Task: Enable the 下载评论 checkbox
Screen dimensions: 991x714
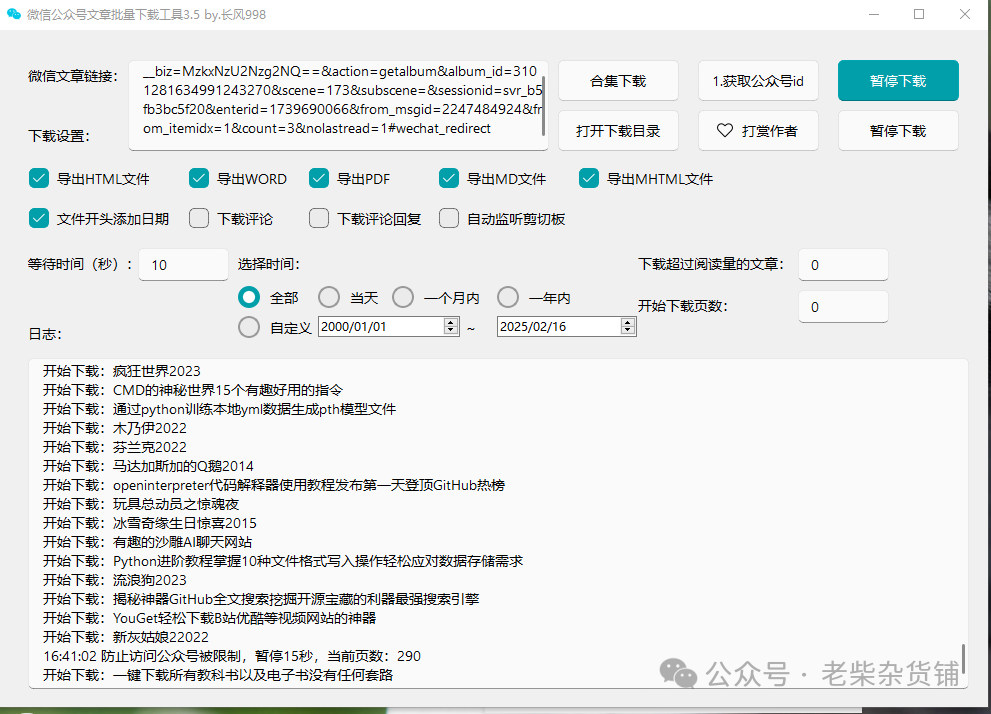Action: tap(199, 219)
